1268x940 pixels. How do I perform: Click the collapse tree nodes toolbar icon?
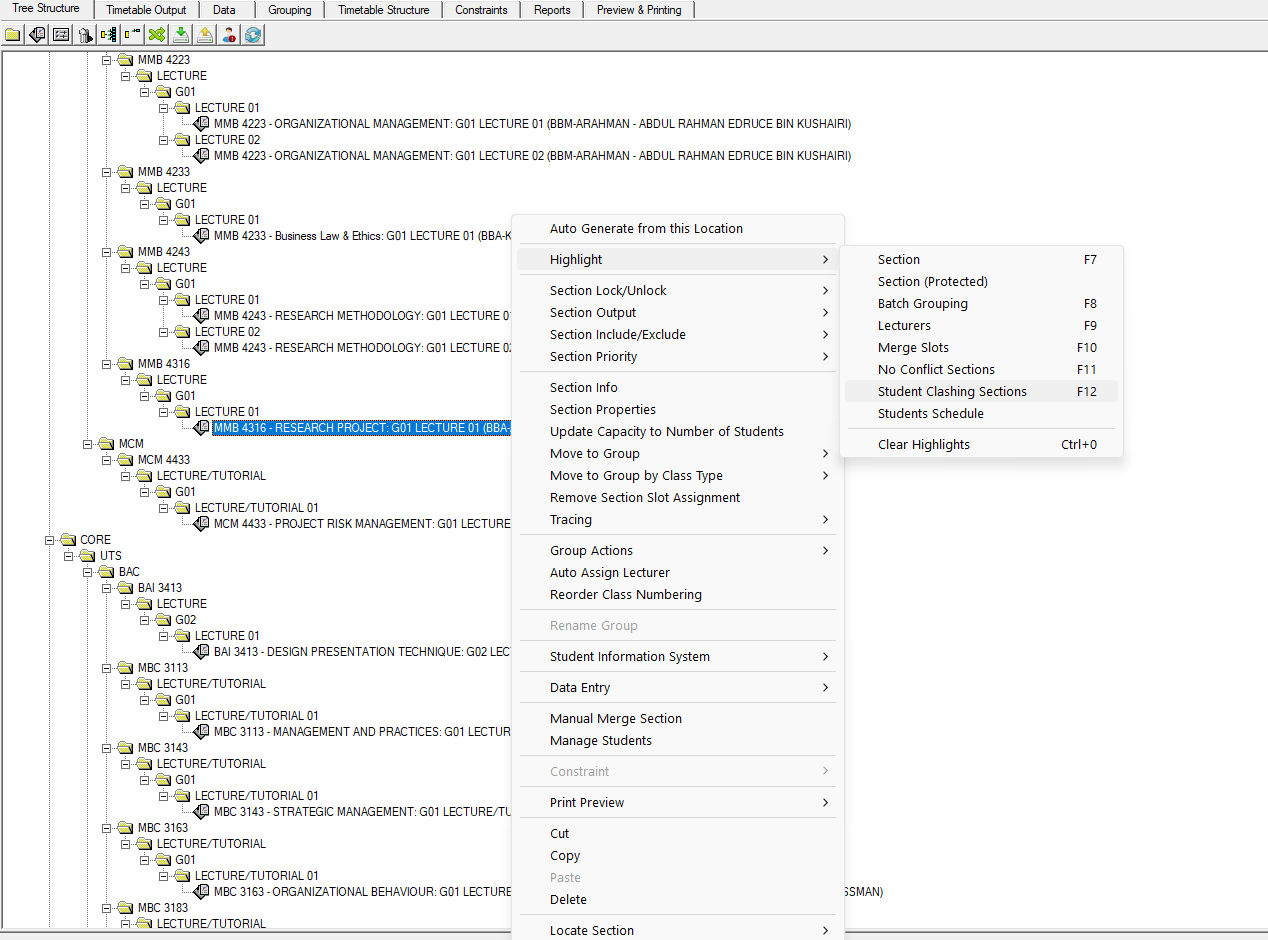(133, 35)
